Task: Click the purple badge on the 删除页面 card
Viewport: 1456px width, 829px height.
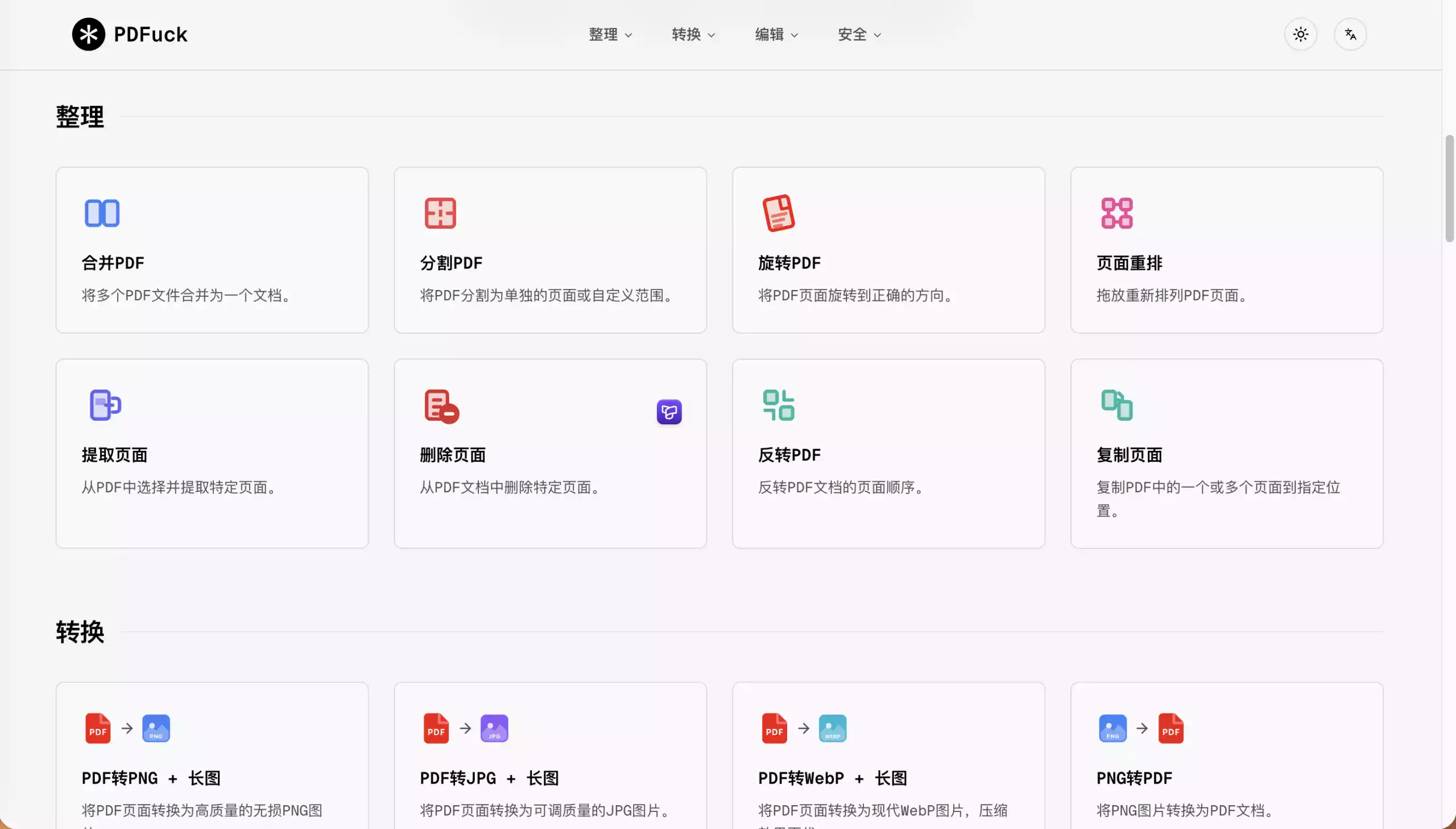Action: coord(669,412)
